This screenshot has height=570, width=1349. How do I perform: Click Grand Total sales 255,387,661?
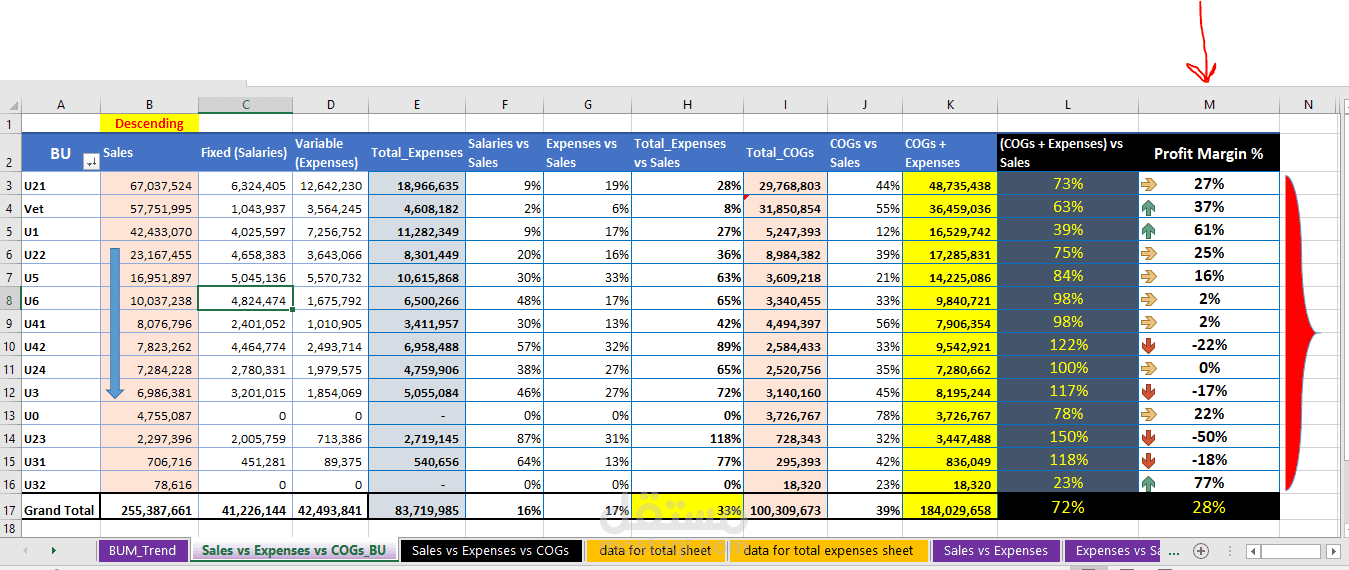point(149,509)
